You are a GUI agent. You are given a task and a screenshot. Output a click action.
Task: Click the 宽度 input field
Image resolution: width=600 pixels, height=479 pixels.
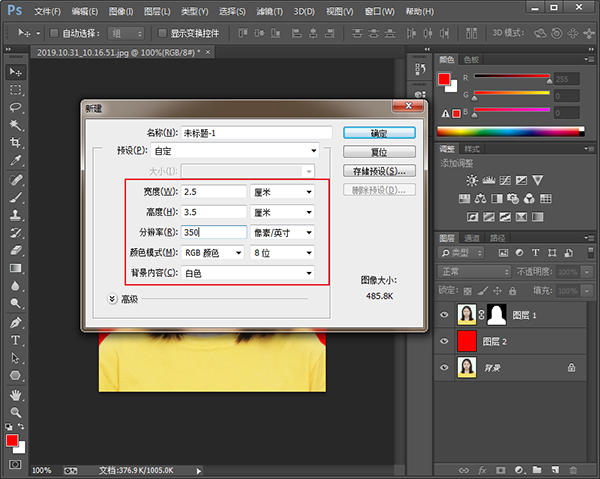(213, 191)
